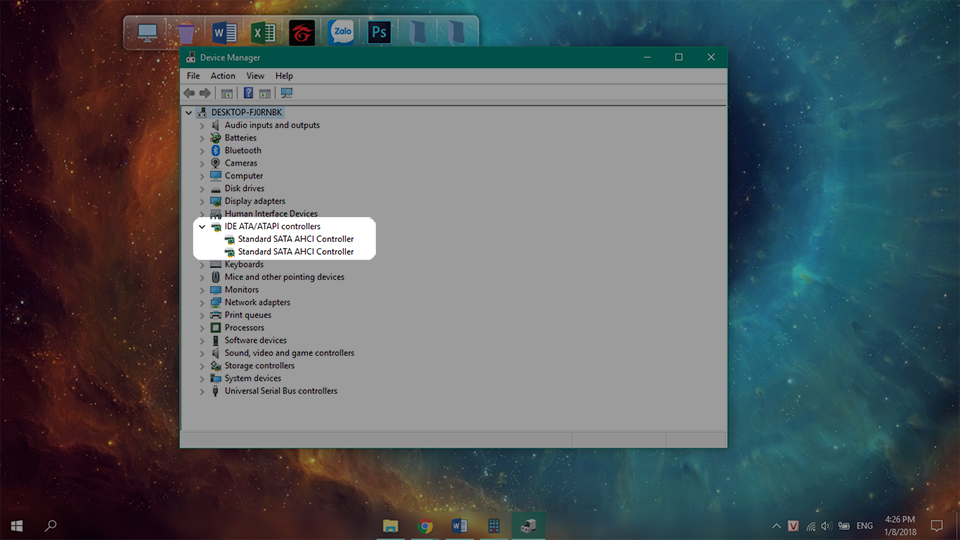Expand the Monitors category arrow
Image resolution: width=960 pixels, height=540 pixels.
click(x=202, y=290)
